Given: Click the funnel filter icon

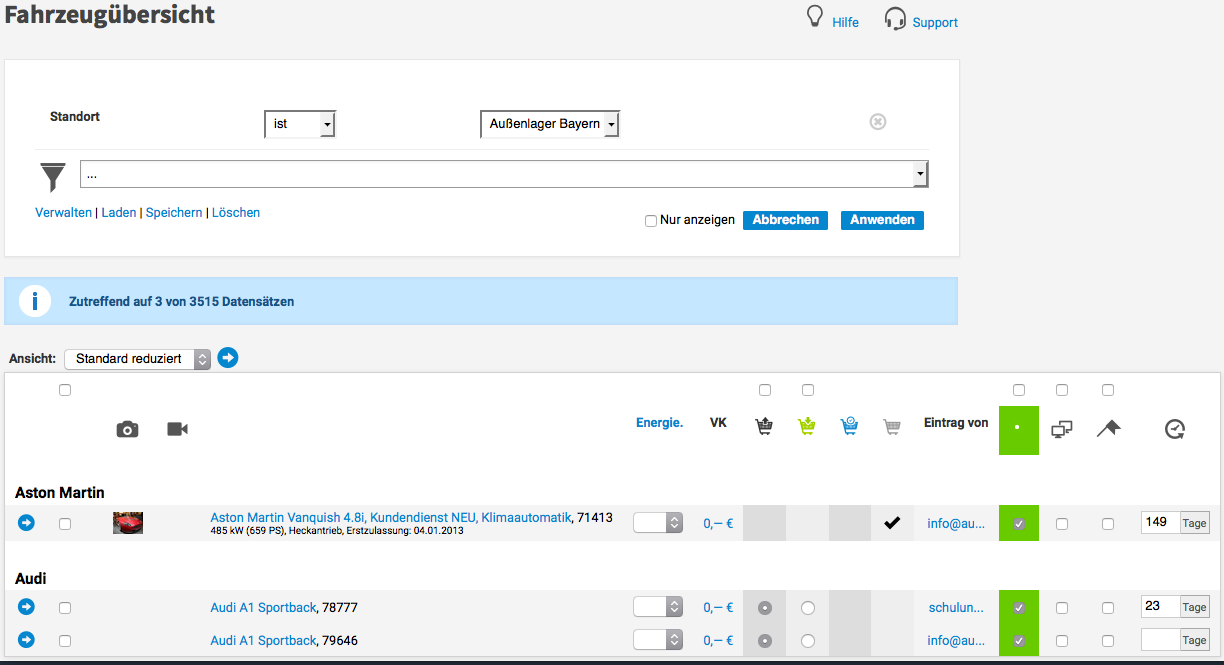Looking at the screenshot, I should [x=53, y=176].
